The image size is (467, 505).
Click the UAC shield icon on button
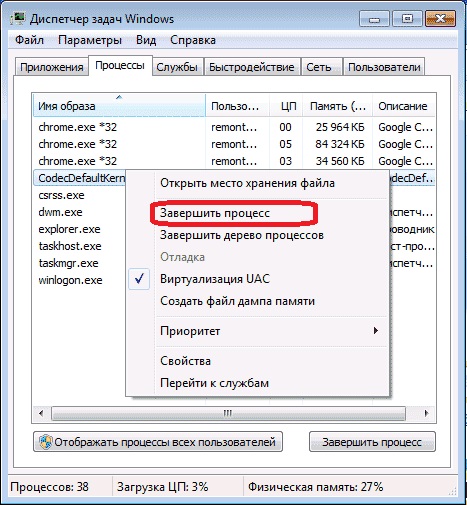pyautogui.click(x=45, y=442)
